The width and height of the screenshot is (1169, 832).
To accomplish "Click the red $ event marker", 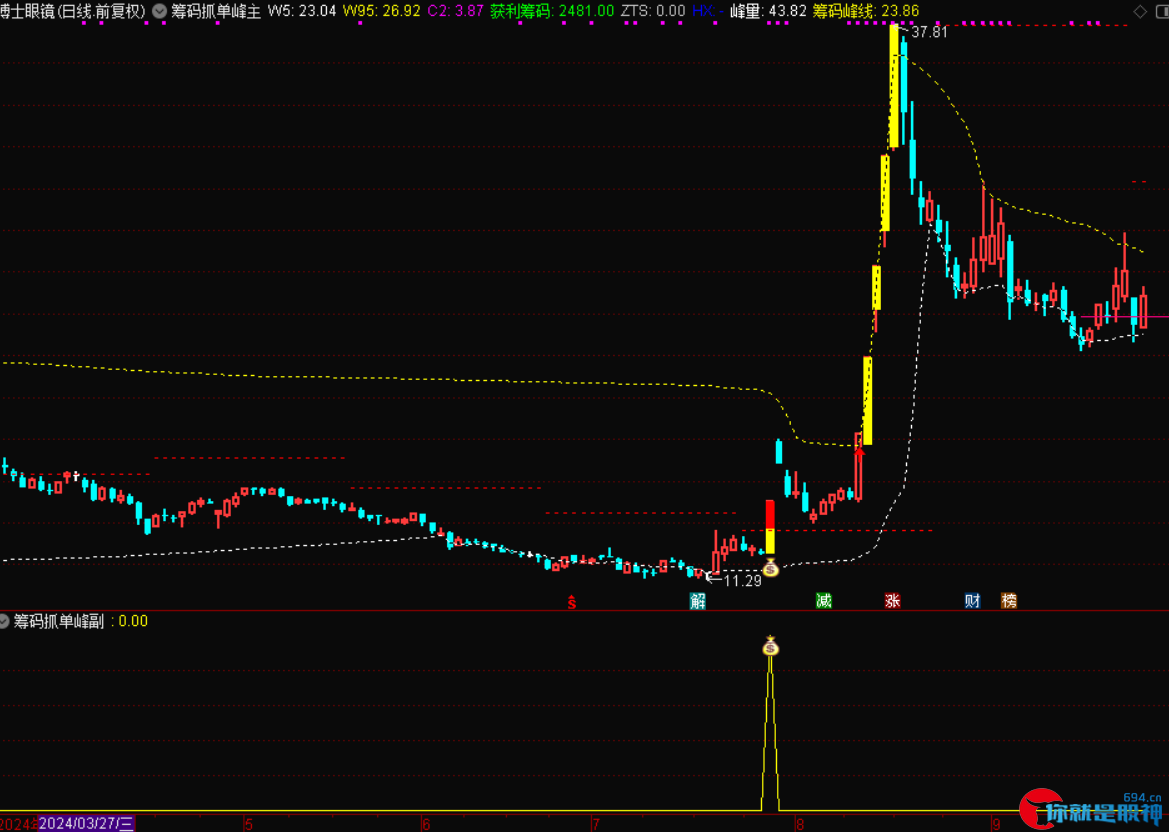I will [x=572, y=602].
